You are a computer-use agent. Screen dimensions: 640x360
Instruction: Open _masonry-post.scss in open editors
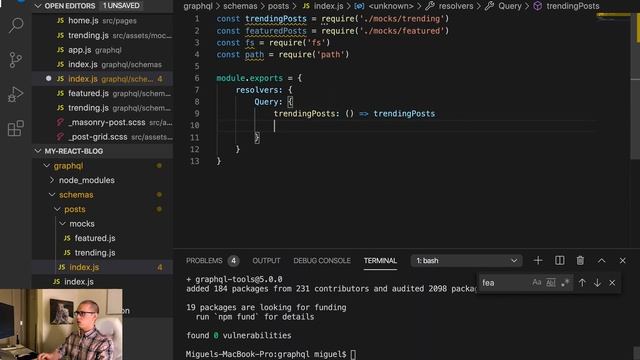pos(102,122)
